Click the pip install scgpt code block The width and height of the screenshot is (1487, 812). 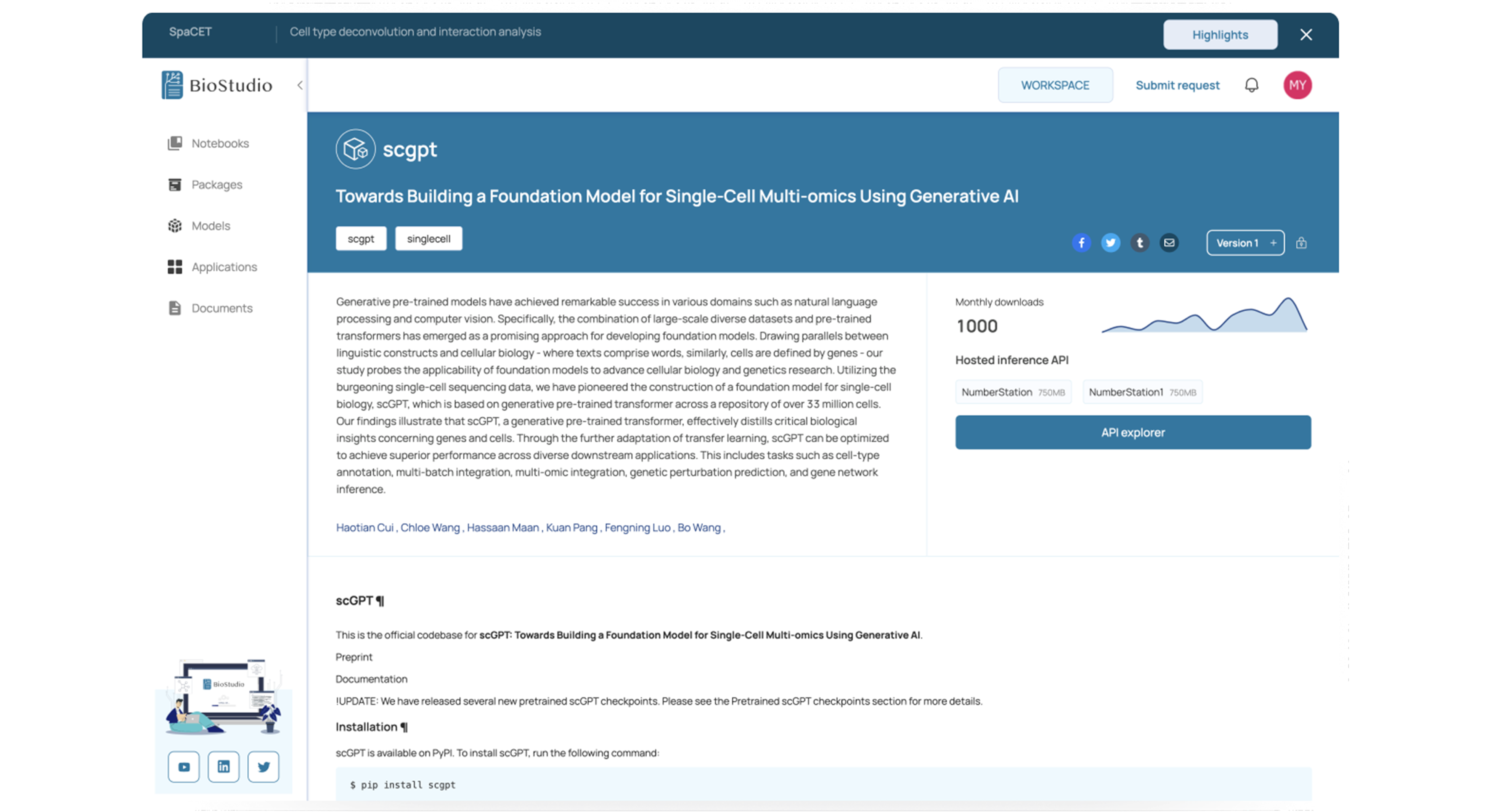[824, 784]
